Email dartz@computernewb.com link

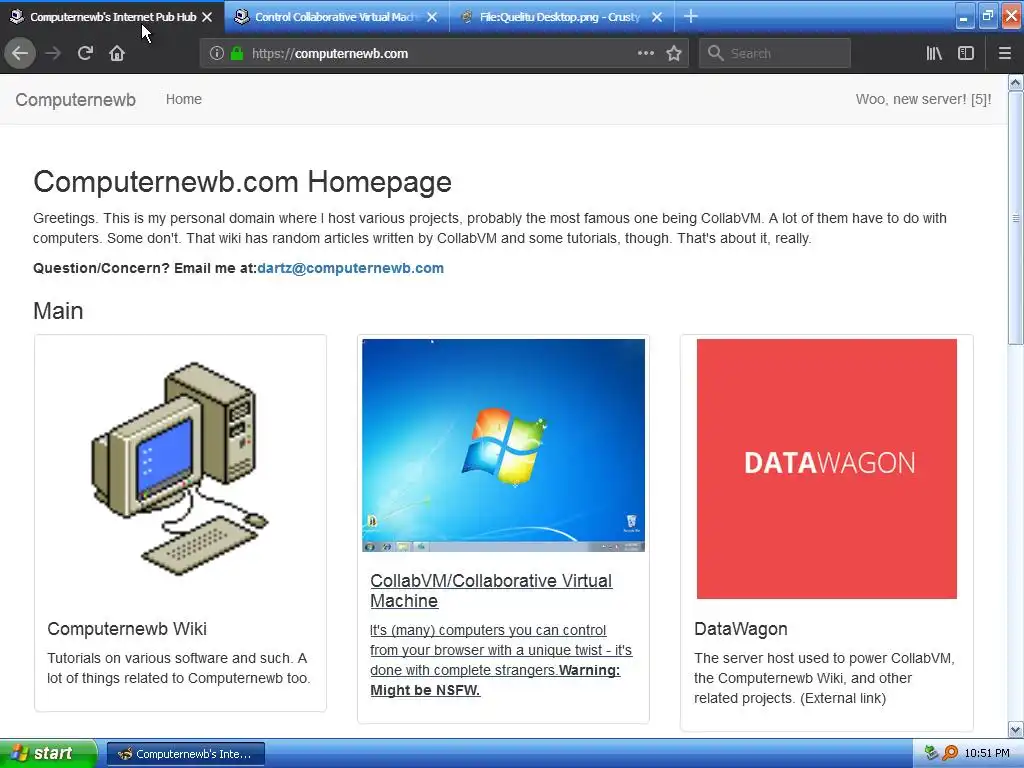[351, 268]
